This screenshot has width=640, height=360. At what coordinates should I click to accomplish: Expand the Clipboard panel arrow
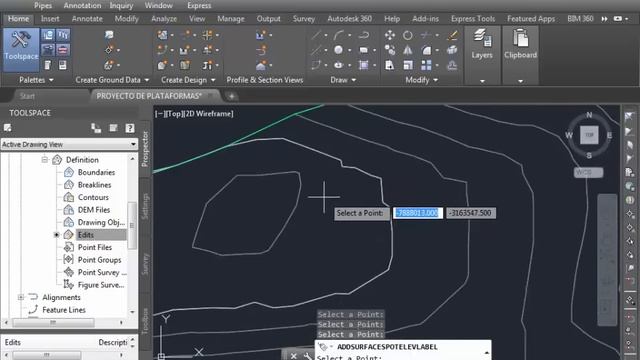[x=520, y=81]
